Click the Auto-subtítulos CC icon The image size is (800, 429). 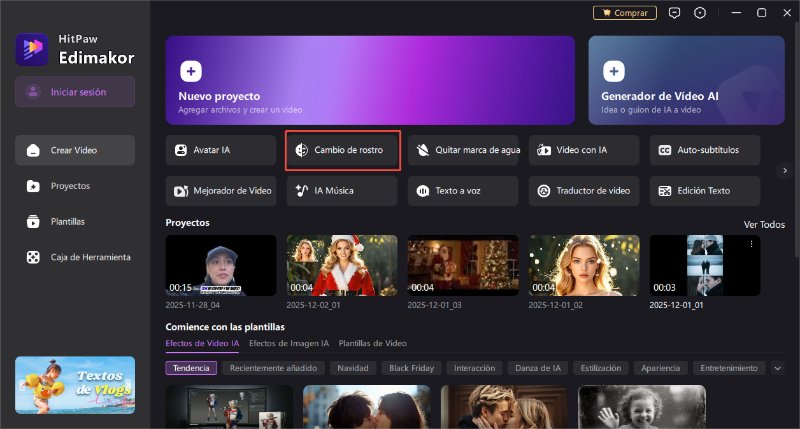click(665, 150)
